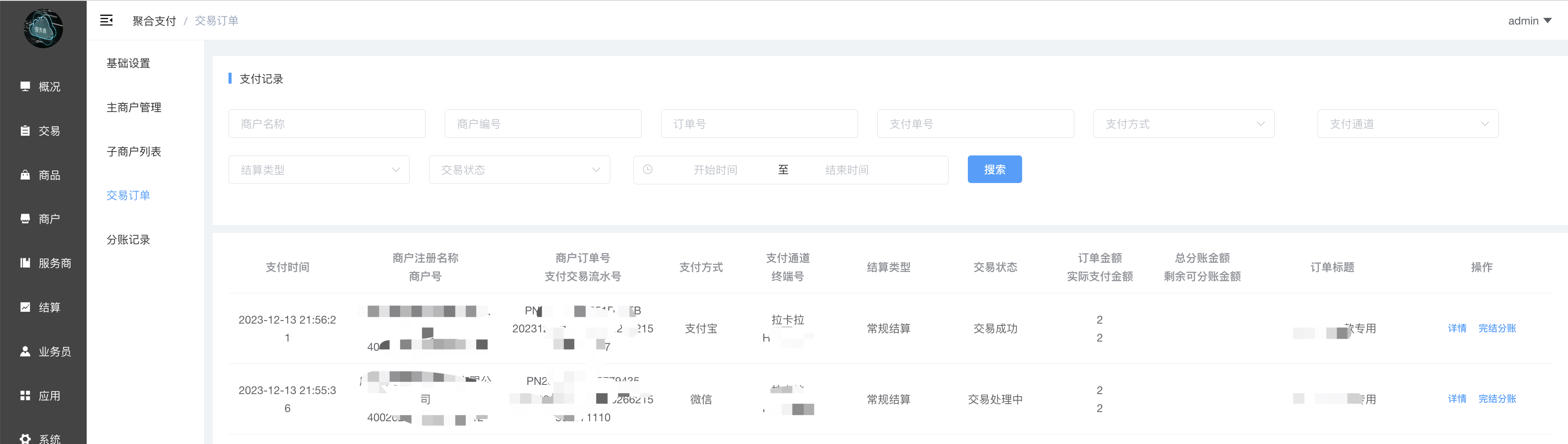
Task: Click the 拉卡拉 channel cell
Action: coord(788,319)
